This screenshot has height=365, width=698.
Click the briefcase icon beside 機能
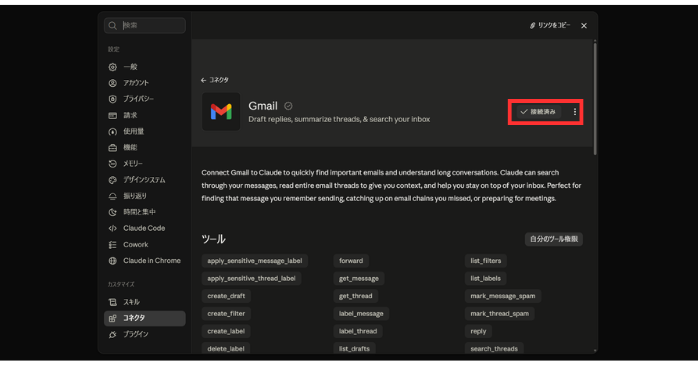tap(113, 147)
